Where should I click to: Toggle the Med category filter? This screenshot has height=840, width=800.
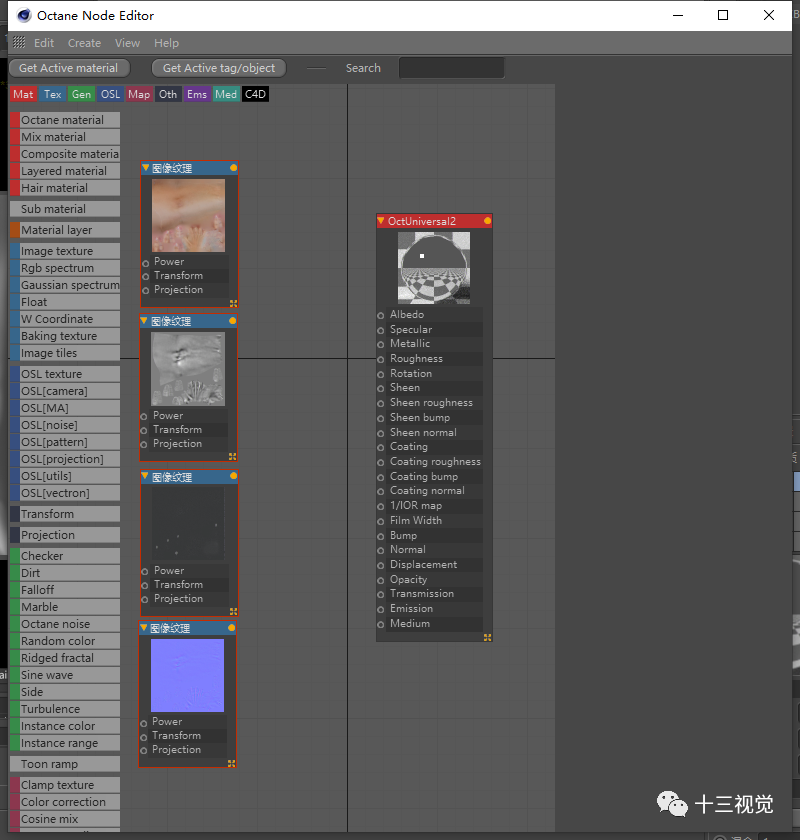pyautogui.click(x=226, y=94)
